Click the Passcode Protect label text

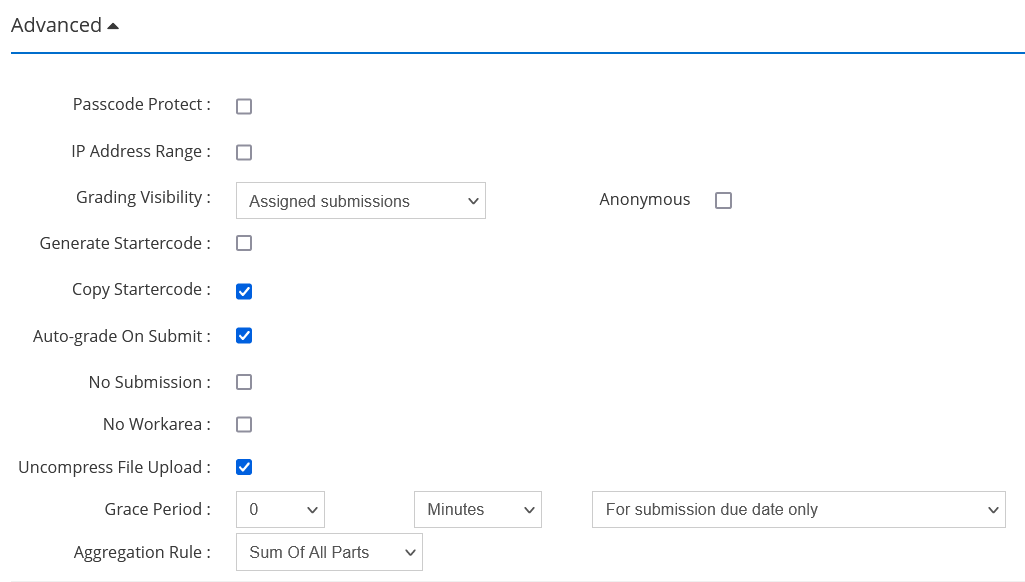point(141,104)
